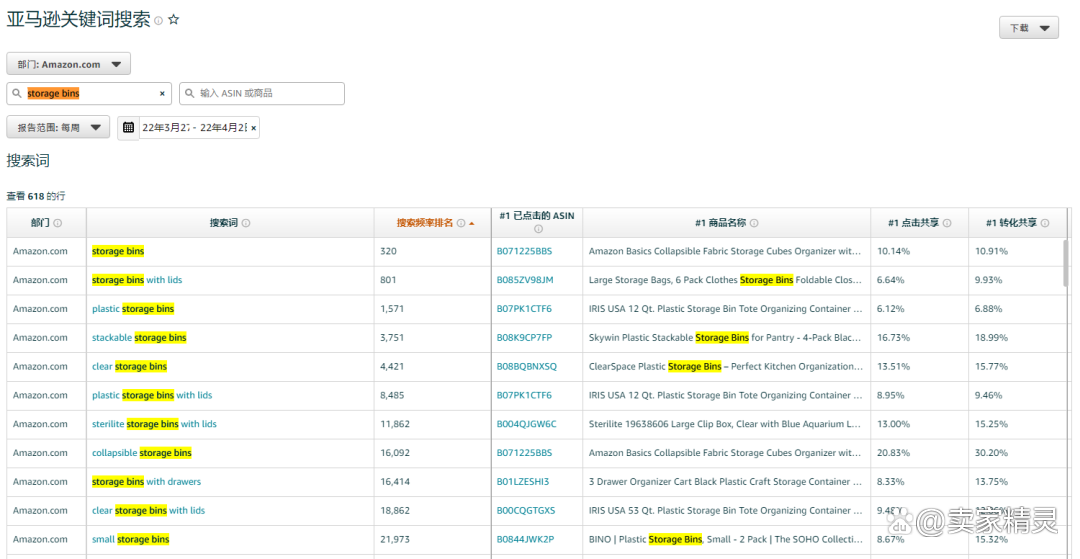Click the #1 转化共享 column header
This screenshot has width=1080, height=559.
(x=1017, y=223)
